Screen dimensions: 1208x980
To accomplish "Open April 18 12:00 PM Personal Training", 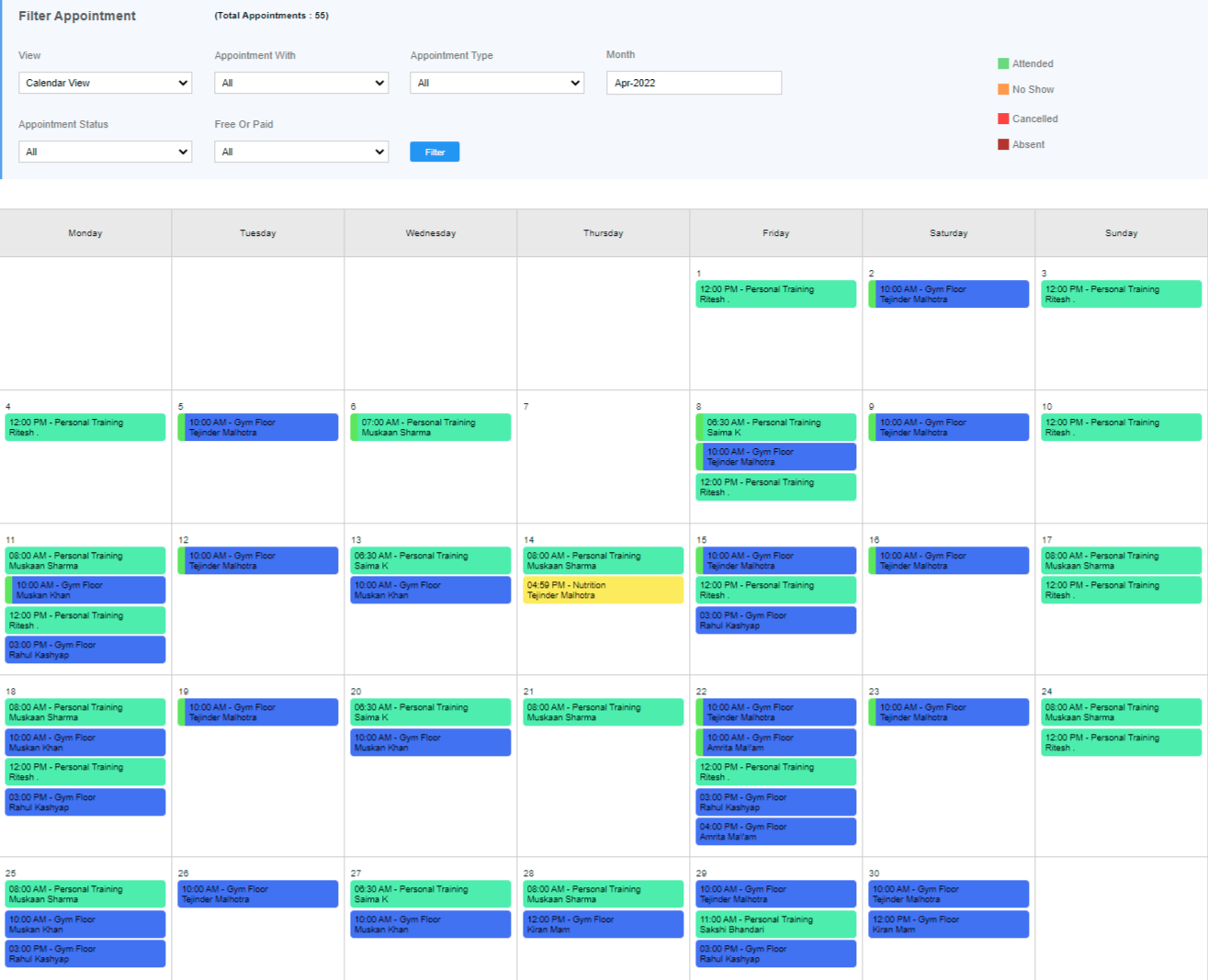I will pyautogui.click(x=85, y=772).
